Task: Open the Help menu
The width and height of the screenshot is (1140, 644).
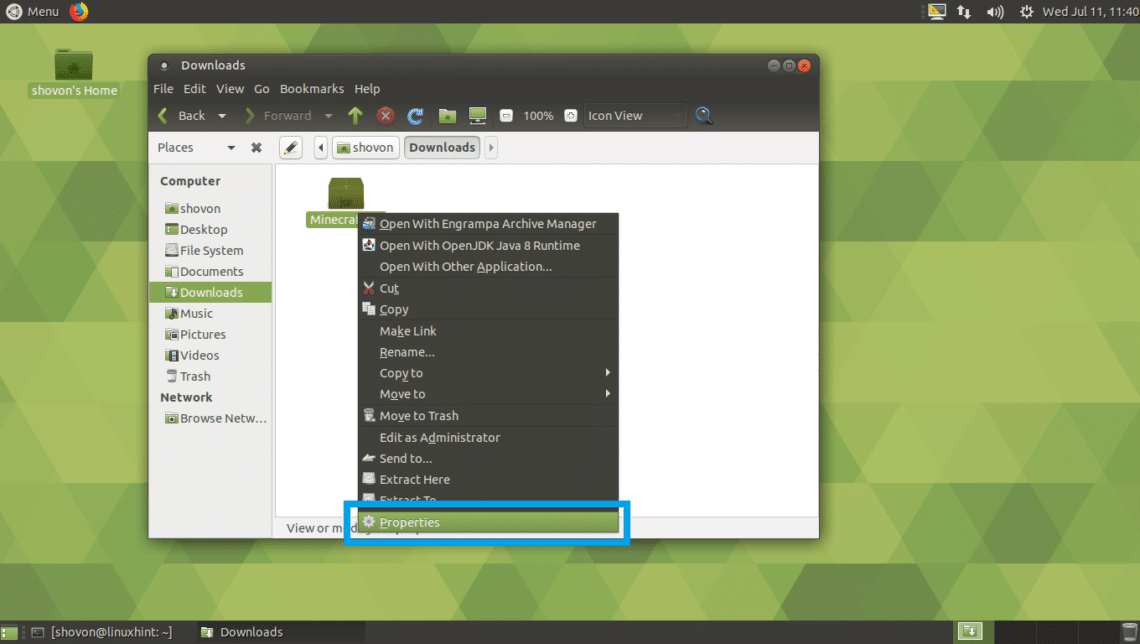Action: pos(367,89)
